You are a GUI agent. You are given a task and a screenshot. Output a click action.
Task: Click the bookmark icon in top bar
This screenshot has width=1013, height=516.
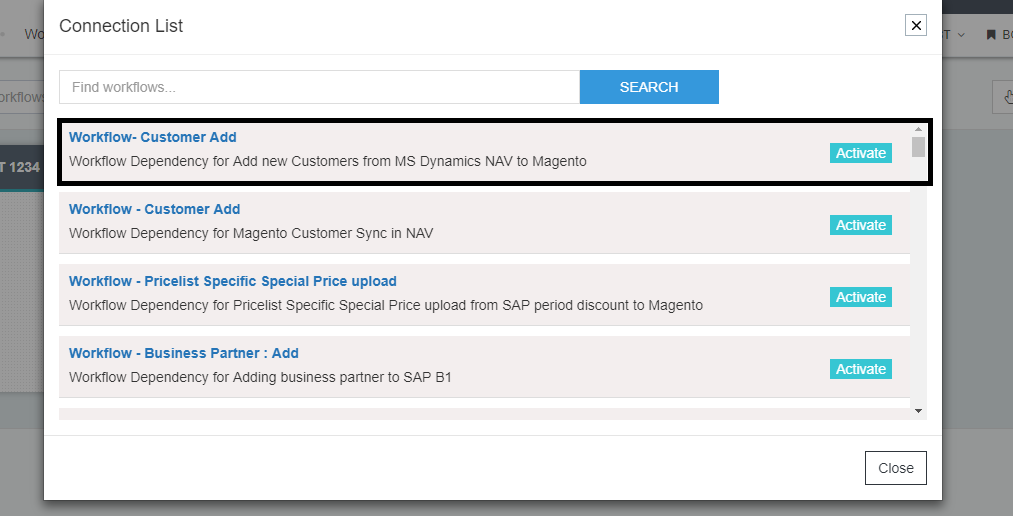click(x=991, y=35)
